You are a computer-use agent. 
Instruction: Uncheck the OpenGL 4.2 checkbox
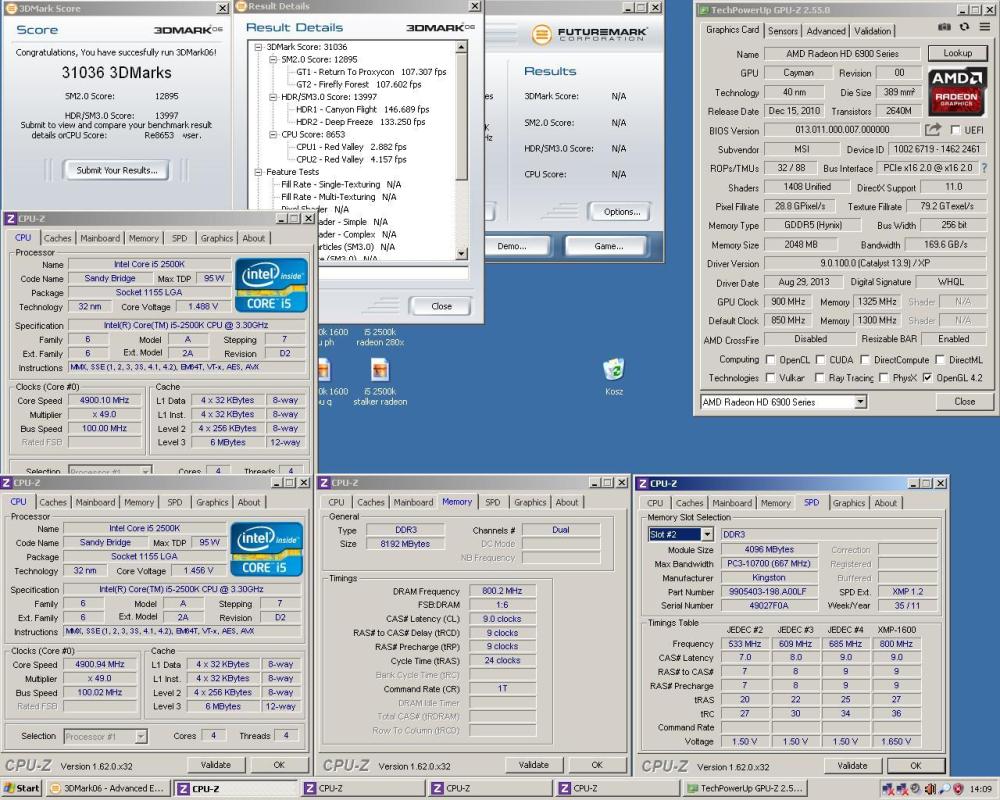coord(927,378)
